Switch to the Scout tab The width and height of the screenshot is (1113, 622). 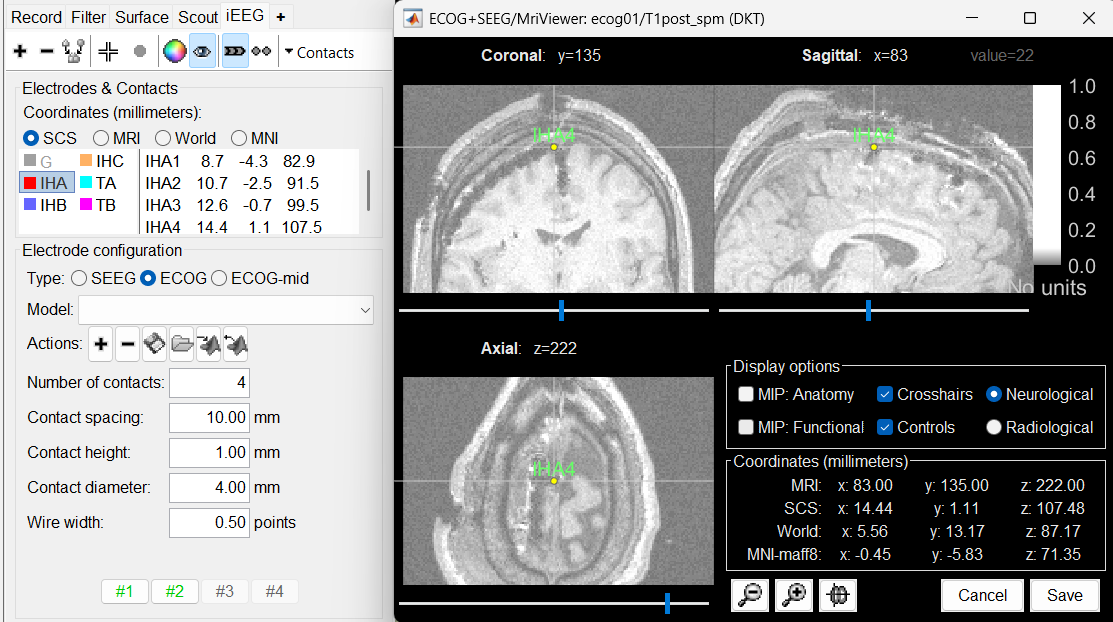coord(198,17)
